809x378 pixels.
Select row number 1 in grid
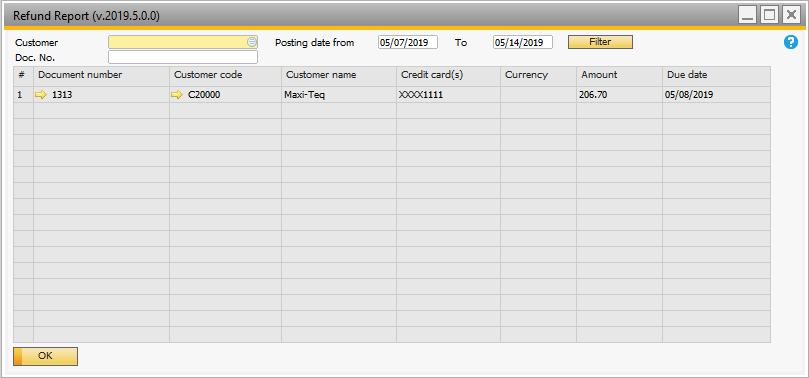(x=23, y=95)
